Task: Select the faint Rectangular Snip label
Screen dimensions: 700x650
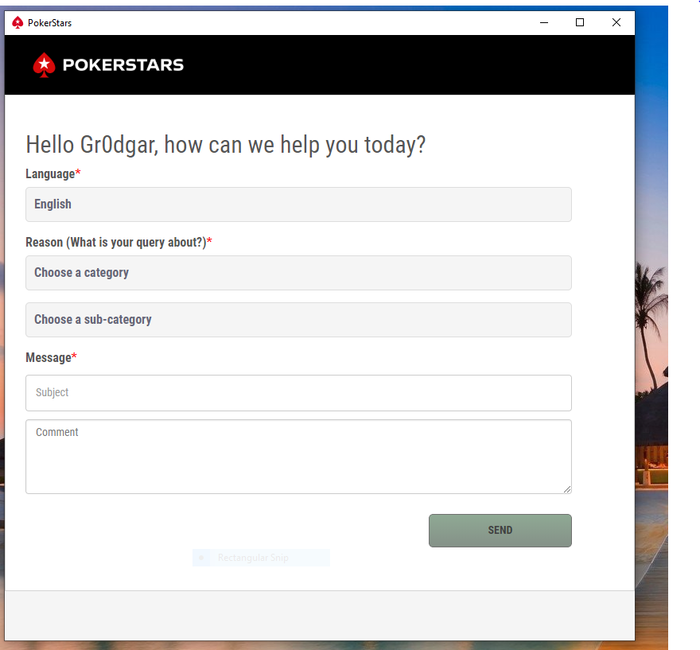Action: (253, 558)
